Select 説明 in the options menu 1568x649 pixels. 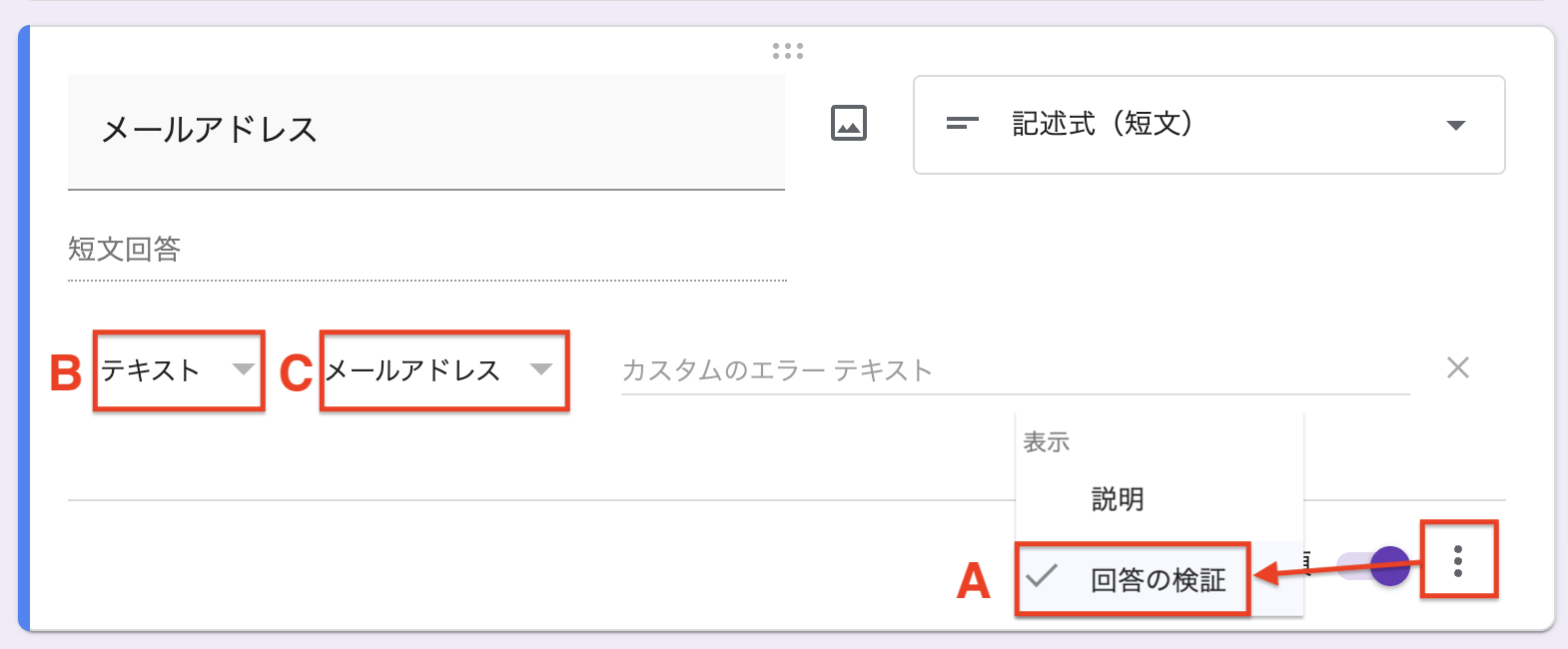[1160, 499]
